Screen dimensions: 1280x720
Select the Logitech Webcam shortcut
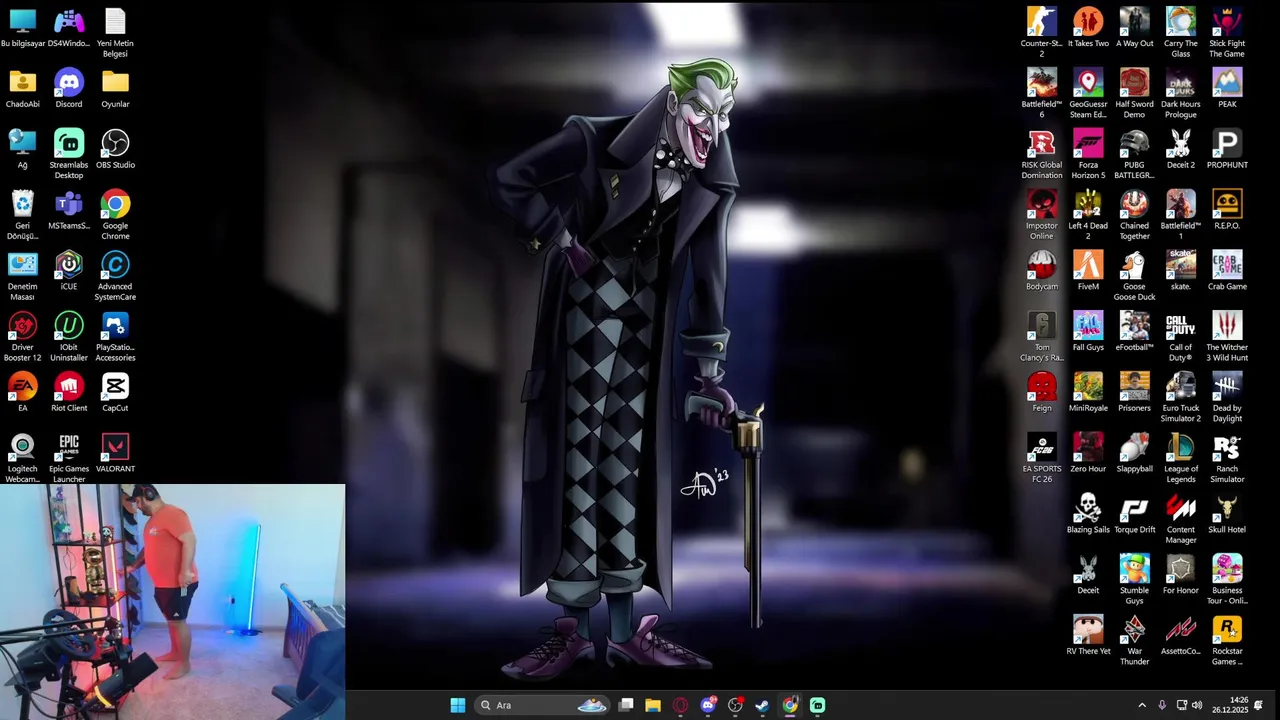[22, 458]
